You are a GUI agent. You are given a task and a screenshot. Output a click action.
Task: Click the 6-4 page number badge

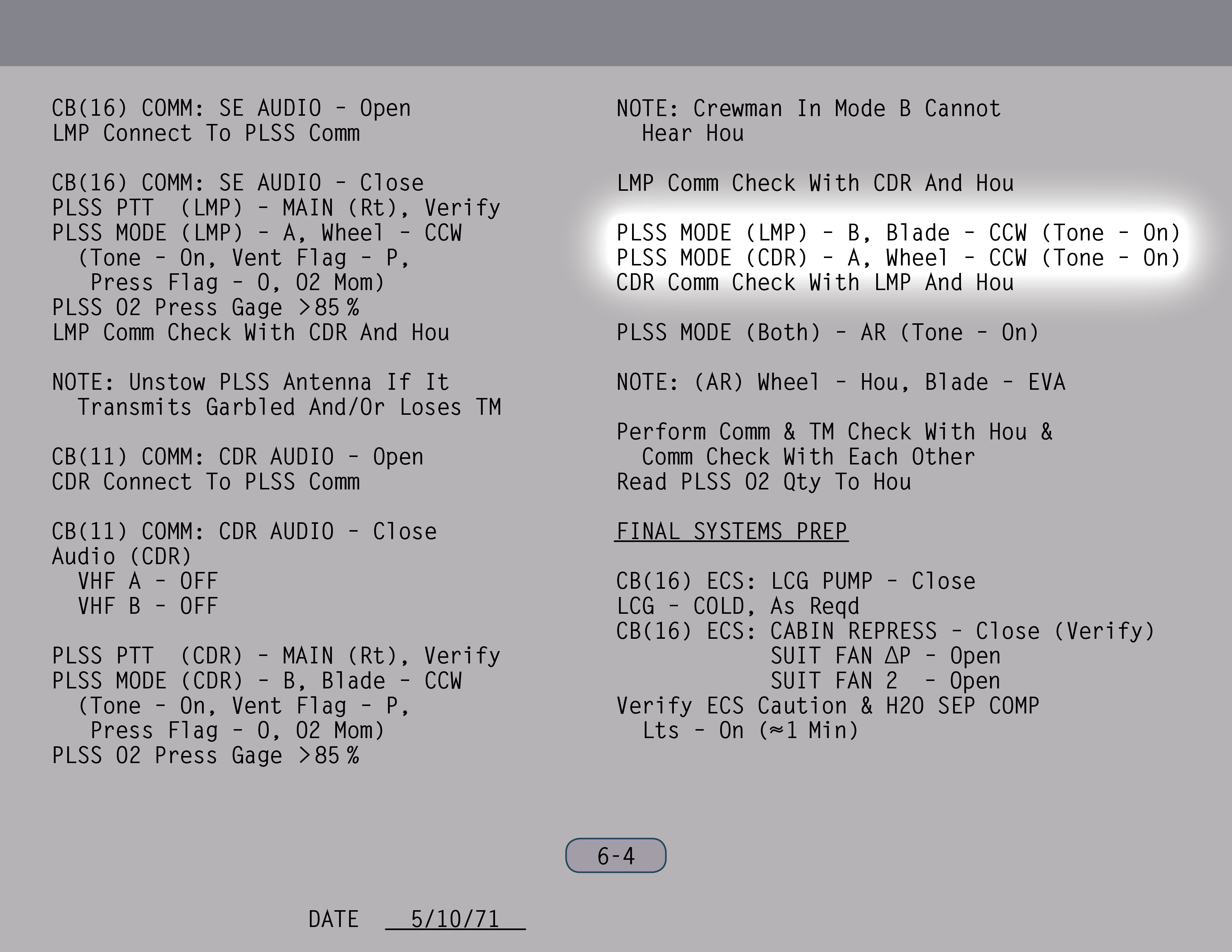[615, 856]
